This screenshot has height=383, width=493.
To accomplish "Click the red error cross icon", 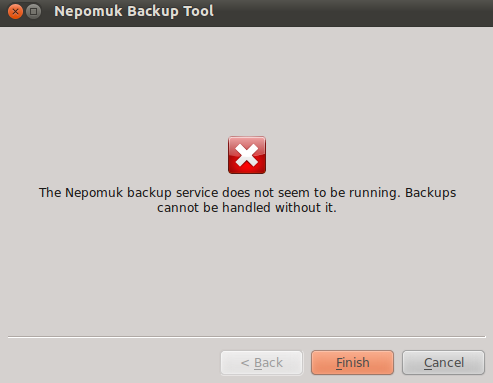I will 247,155.
